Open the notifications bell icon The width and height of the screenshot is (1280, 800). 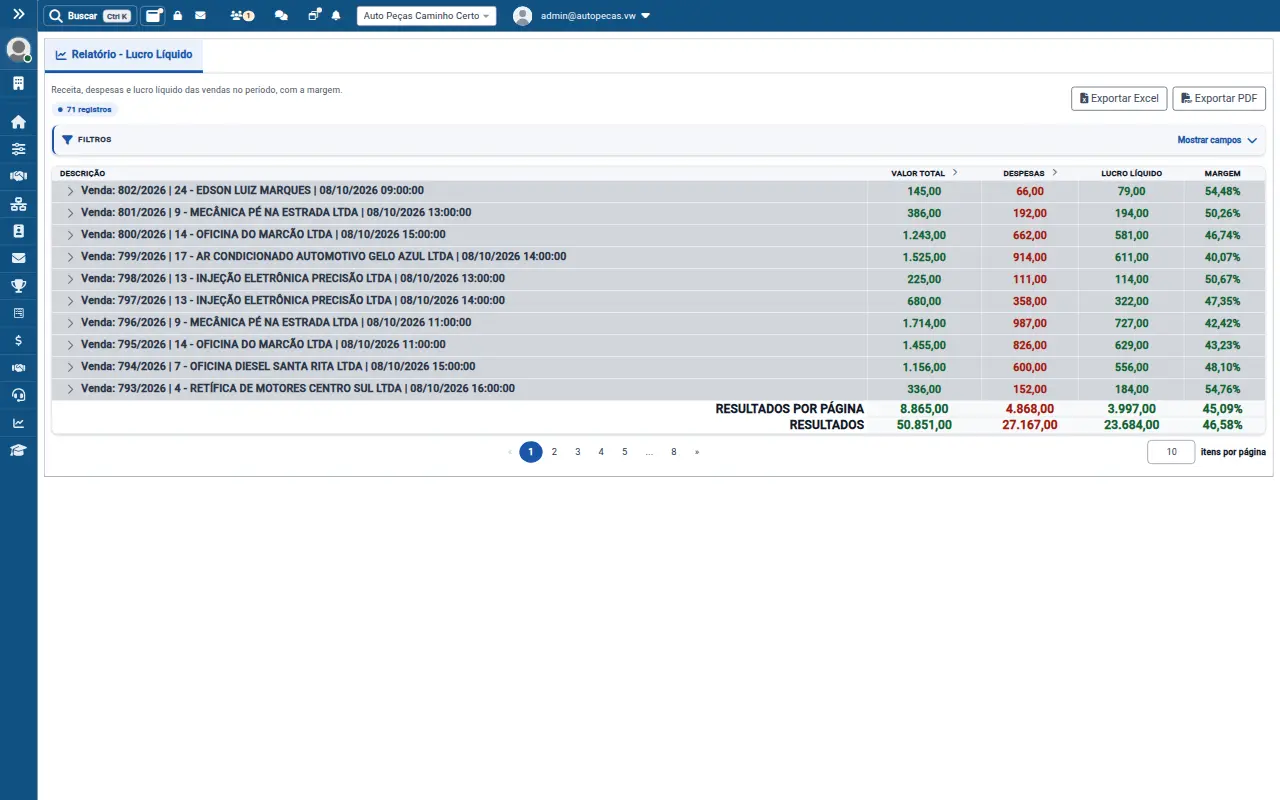(336, 16)
